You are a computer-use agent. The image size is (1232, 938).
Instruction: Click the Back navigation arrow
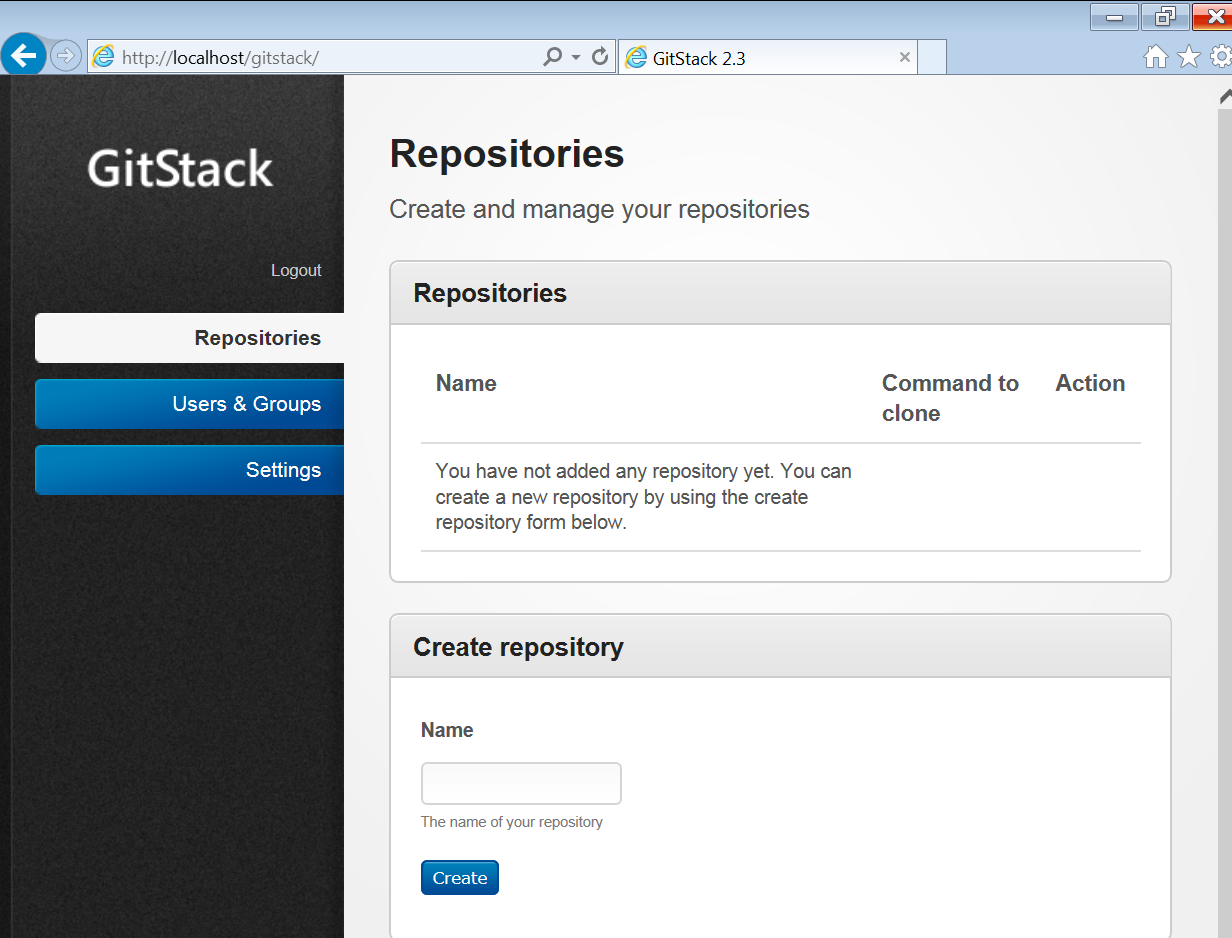[23, 54]
